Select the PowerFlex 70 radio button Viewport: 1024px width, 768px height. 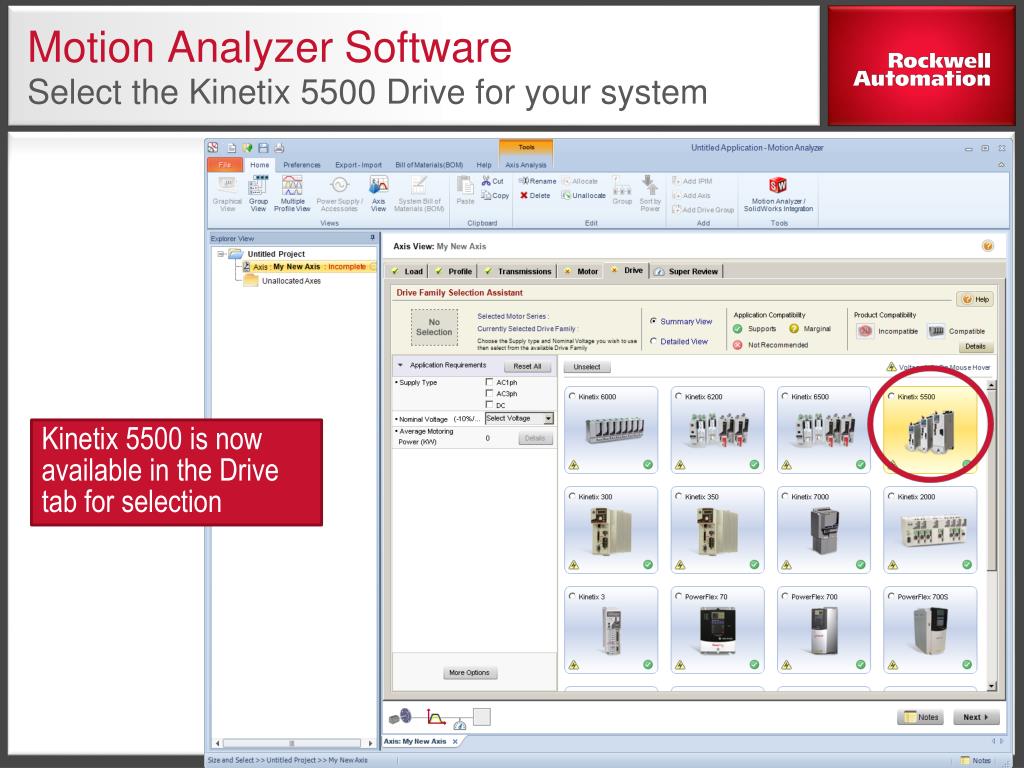tap(679, 596)
